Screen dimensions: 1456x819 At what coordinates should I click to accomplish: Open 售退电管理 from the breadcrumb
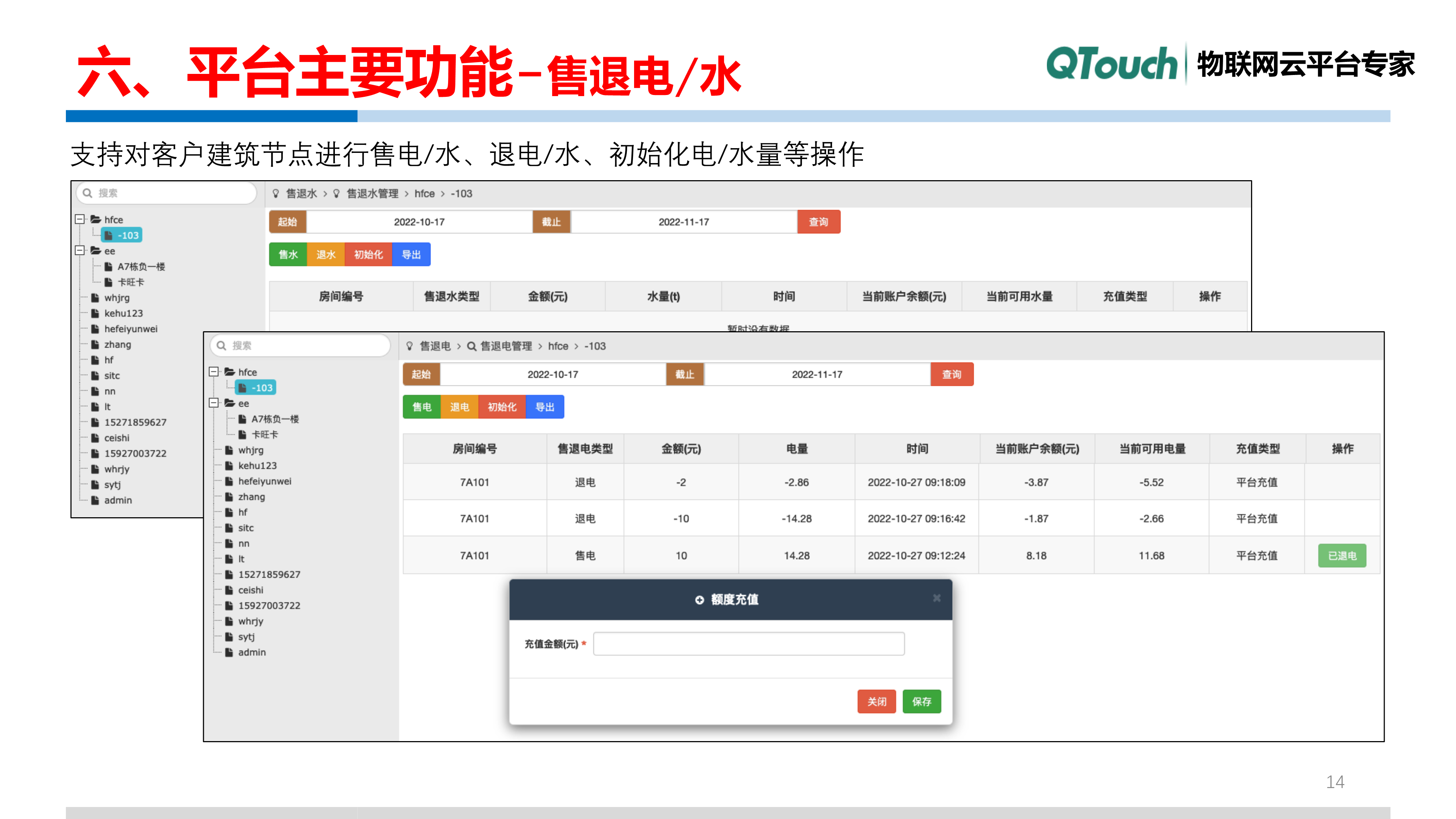click(x=506, y=346)
